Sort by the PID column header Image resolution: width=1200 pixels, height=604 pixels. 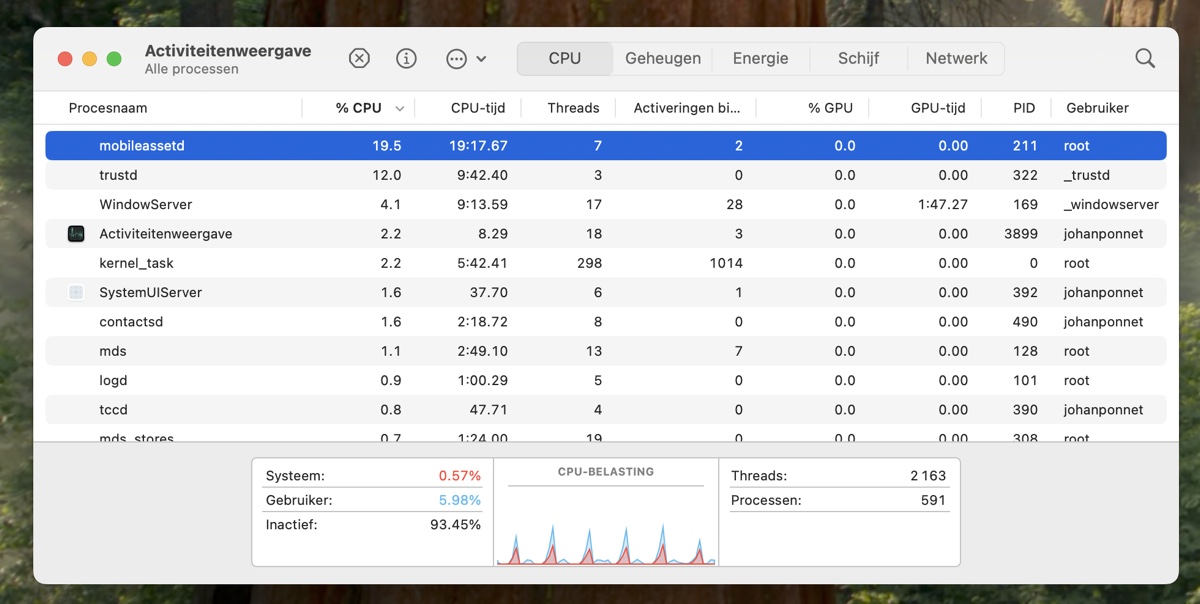pyautogui.click(x=1024, y=108)
